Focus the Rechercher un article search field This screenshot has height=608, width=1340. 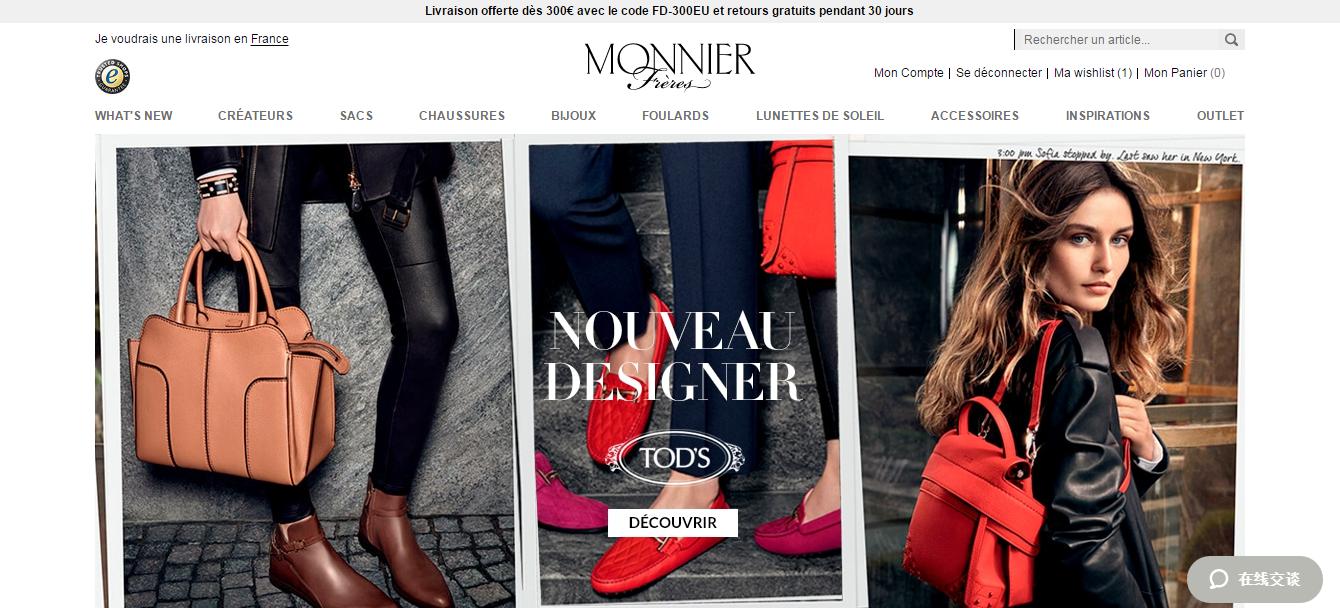(x=1118, y=40)
